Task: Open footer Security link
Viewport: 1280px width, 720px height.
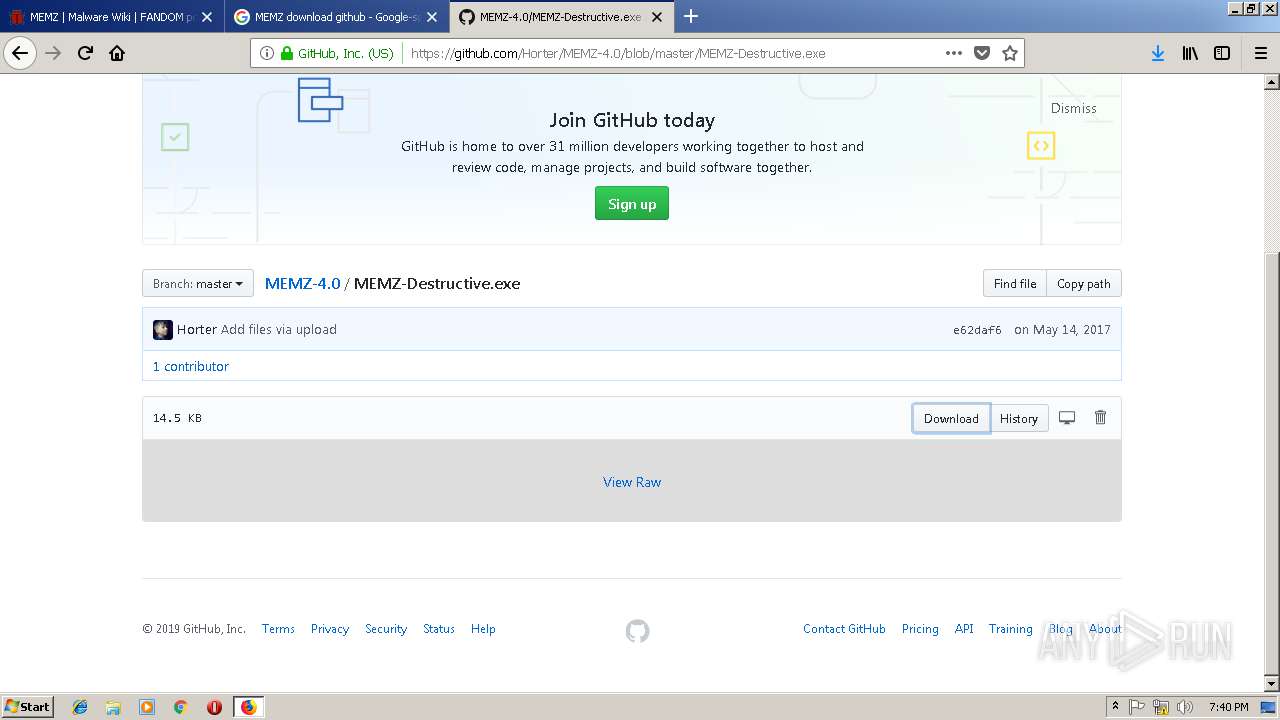Action: coord(386,629)
